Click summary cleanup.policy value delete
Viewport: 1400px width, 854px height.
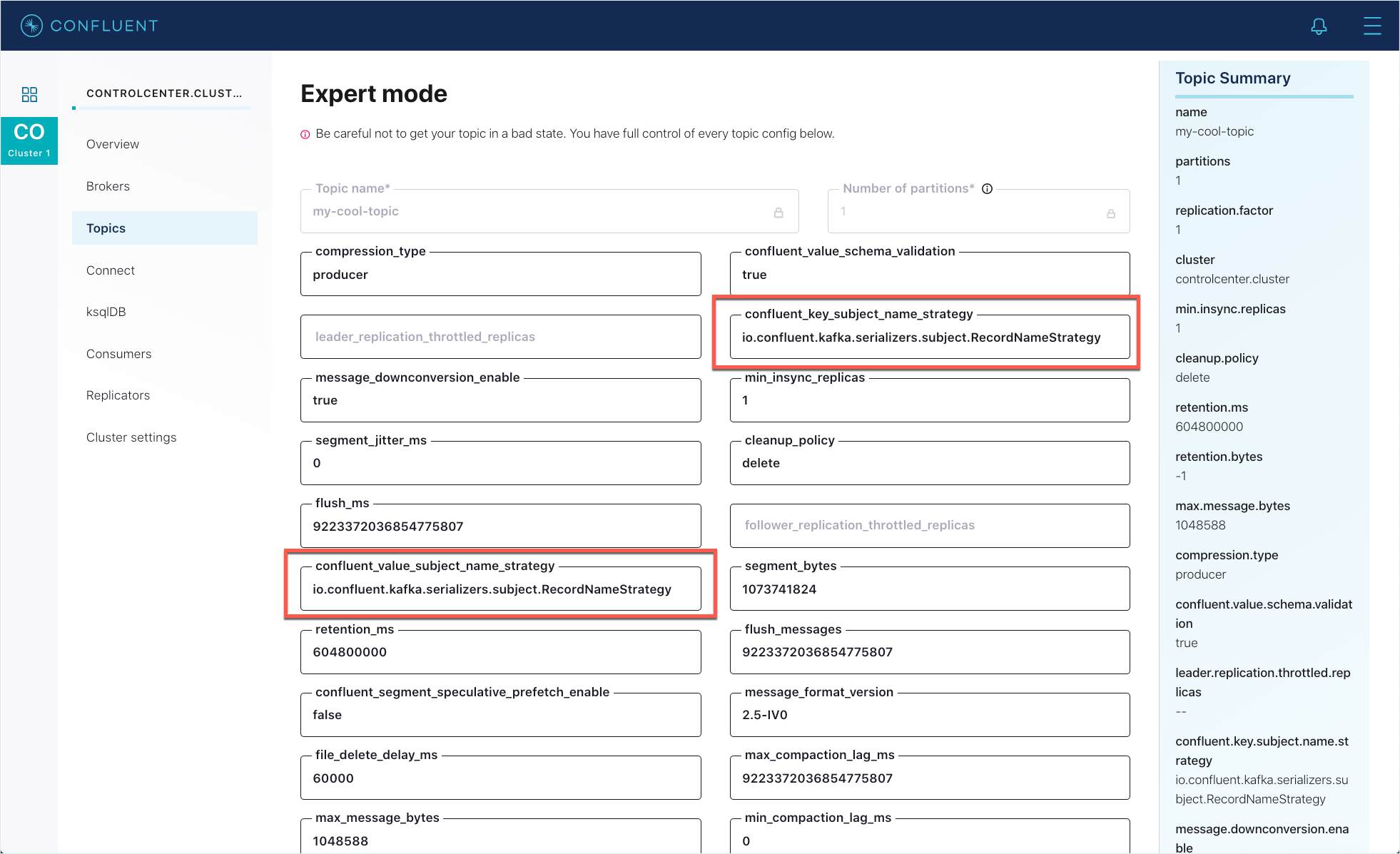click(x=1192, y=377)
